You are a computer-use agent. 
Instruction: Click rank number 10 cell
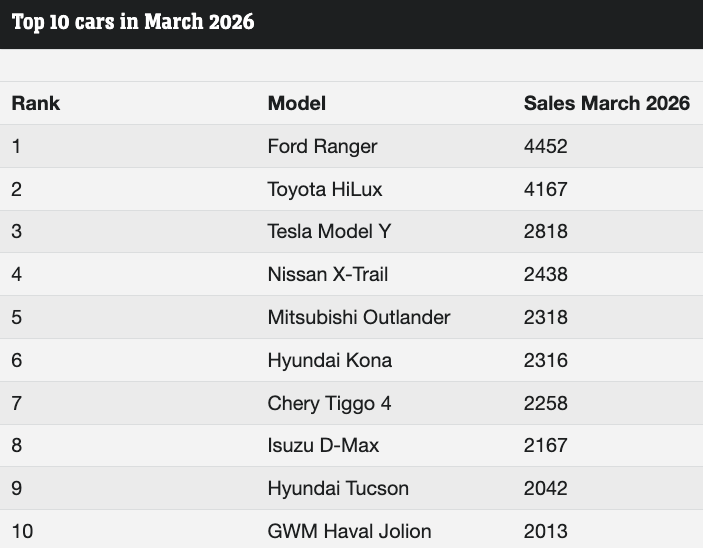pyautogui.click(x=22, y=531)
